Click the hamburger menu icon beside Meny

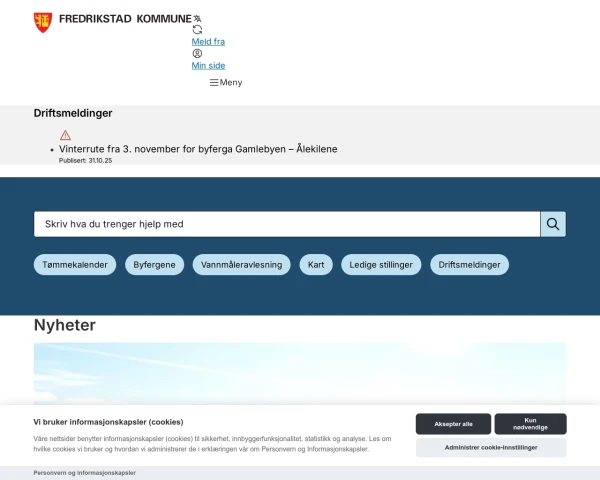tap(214, 83)
